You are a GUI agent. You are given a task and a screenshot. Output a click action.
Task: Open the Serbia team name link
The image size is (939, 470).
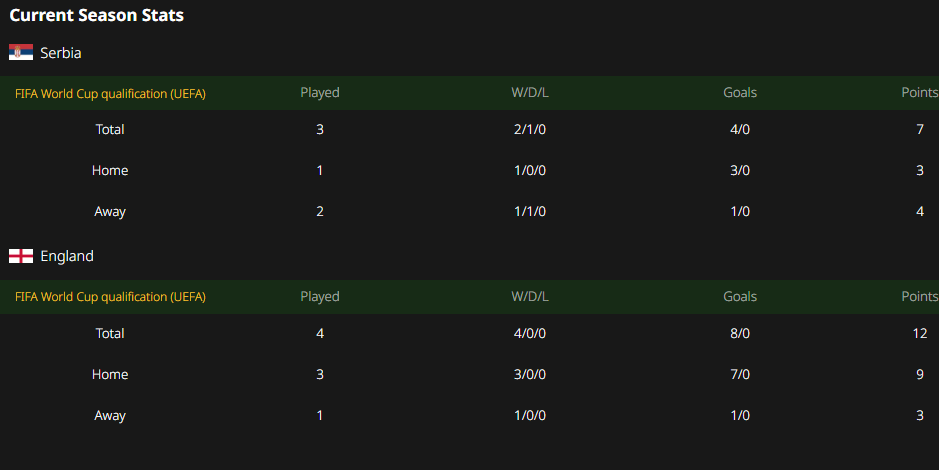click(60, 53)
